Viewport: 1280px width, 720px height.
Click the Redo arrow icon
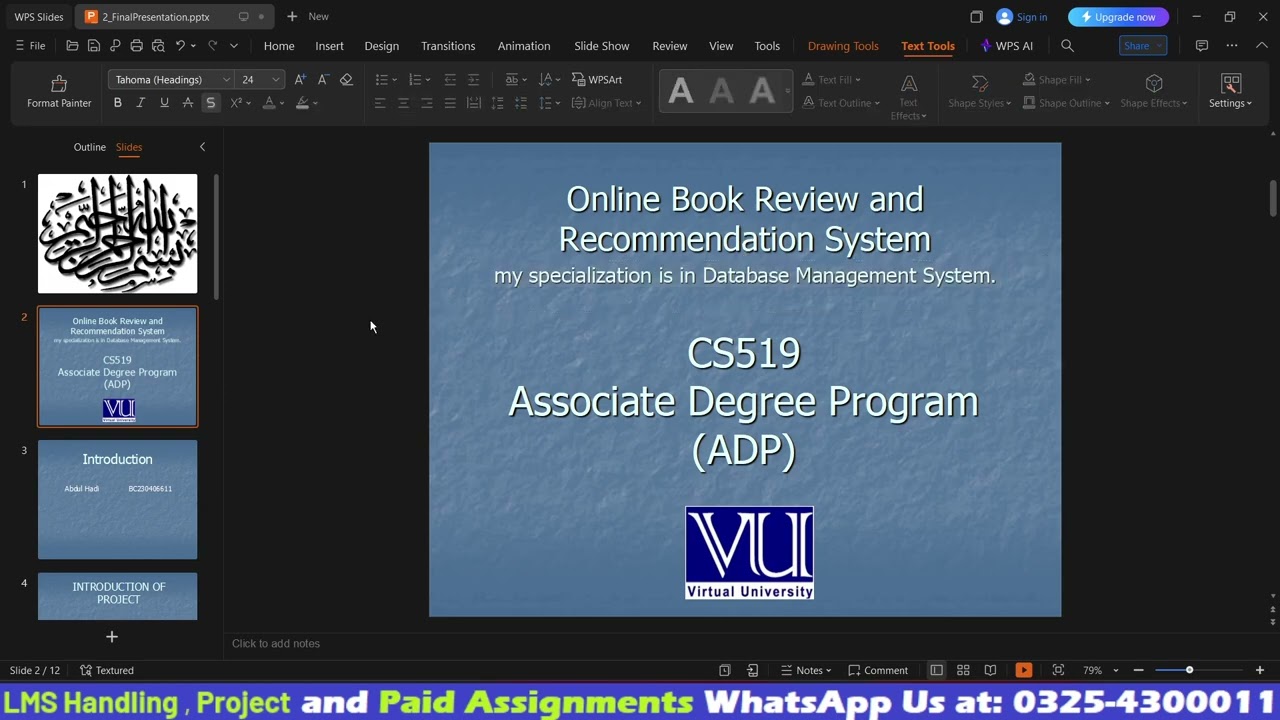click(212, 46)
